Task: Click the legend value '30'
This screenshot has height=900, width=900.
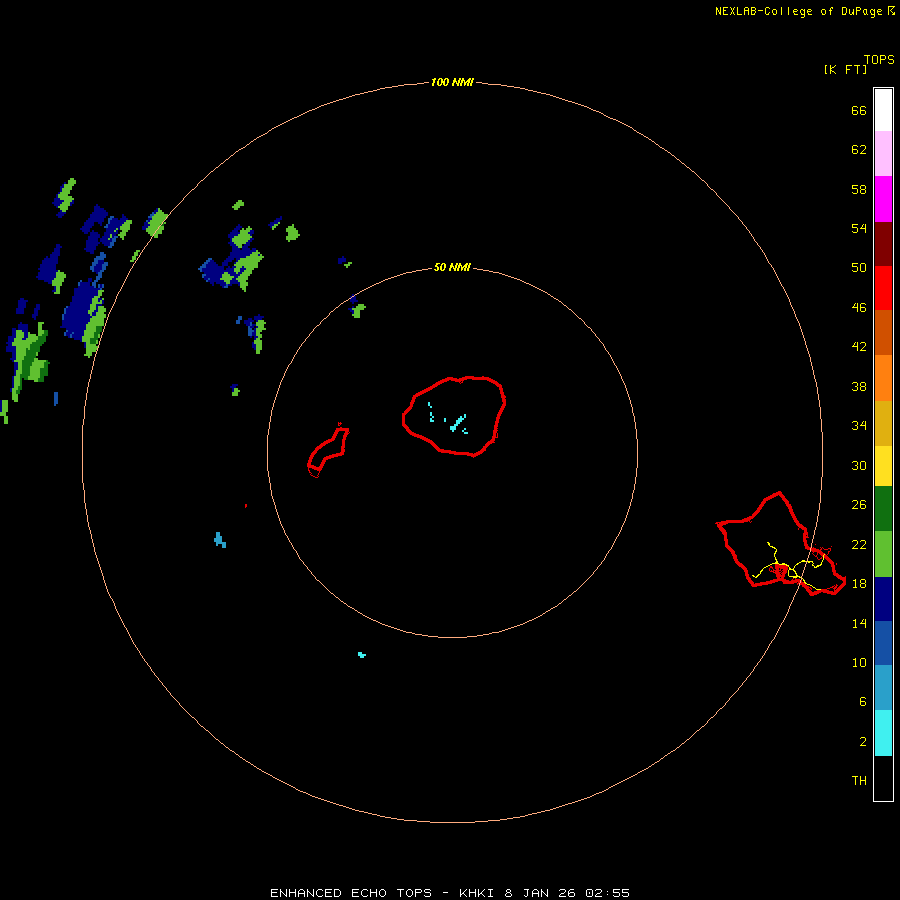Action: (x=859, y=465)
